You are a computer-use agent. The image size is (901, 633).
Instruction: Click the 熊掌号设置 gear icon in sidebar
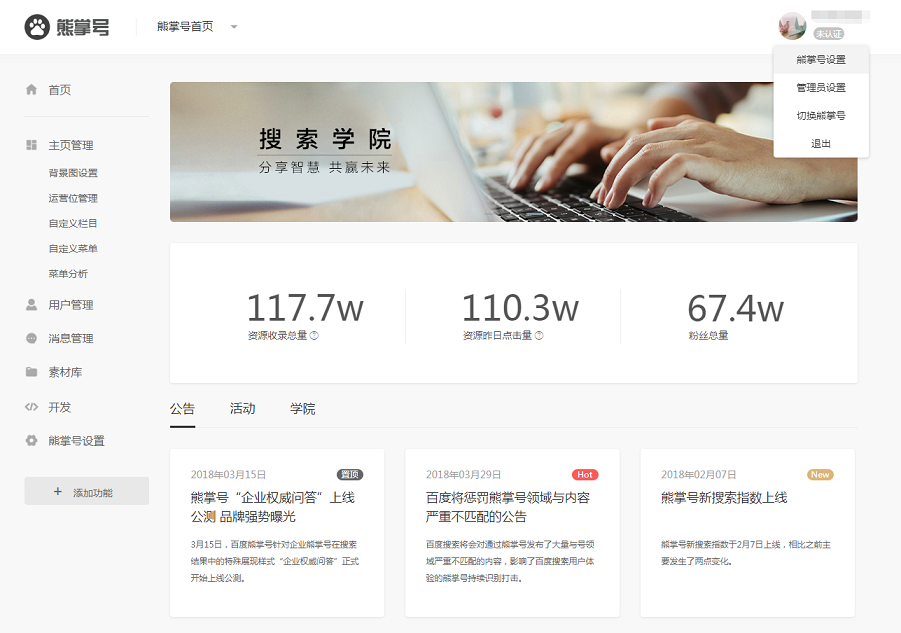[32, 441]
